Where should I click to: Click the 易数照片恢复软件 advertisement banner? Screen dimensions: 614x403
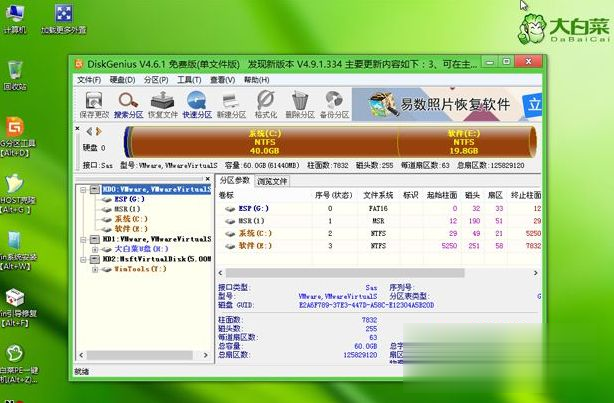[450, 103]
